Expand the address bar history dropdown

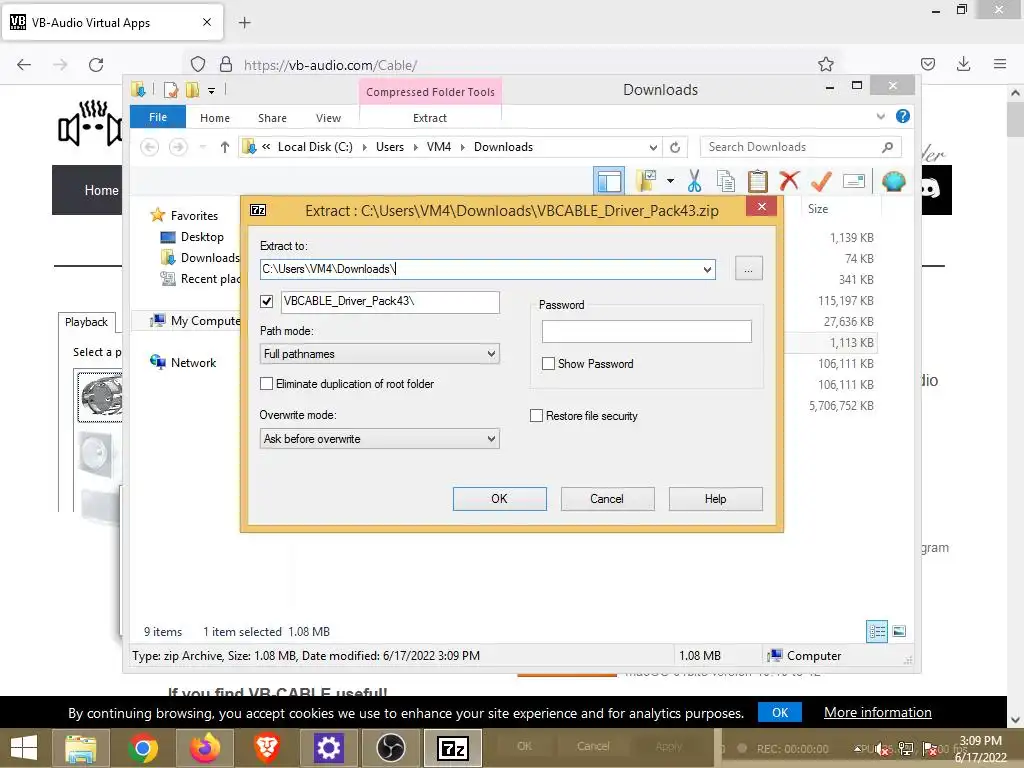click(x=652, y=148)
